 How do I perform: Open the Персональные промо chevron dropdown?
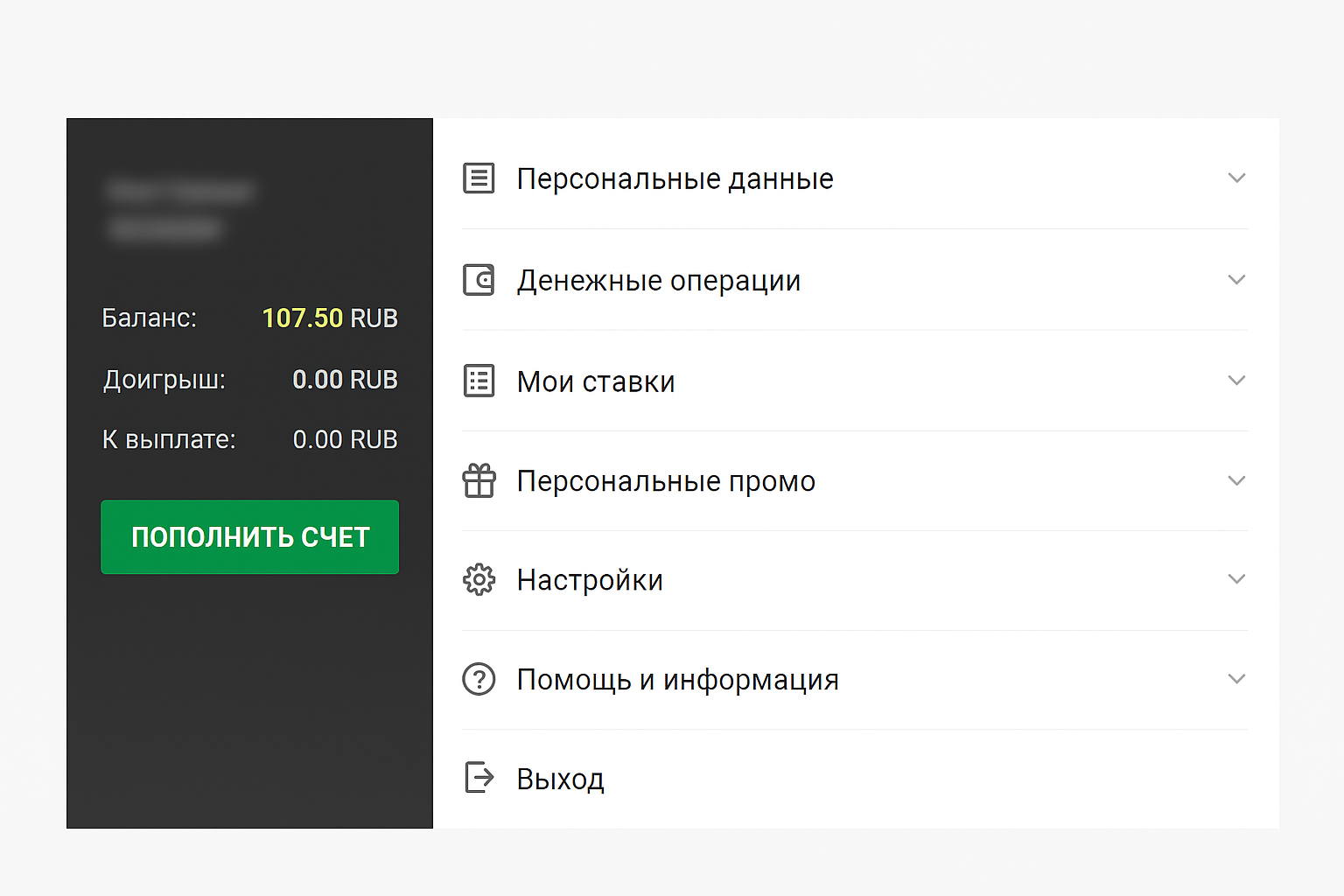pyautogui.click(x=1235, y=480)
